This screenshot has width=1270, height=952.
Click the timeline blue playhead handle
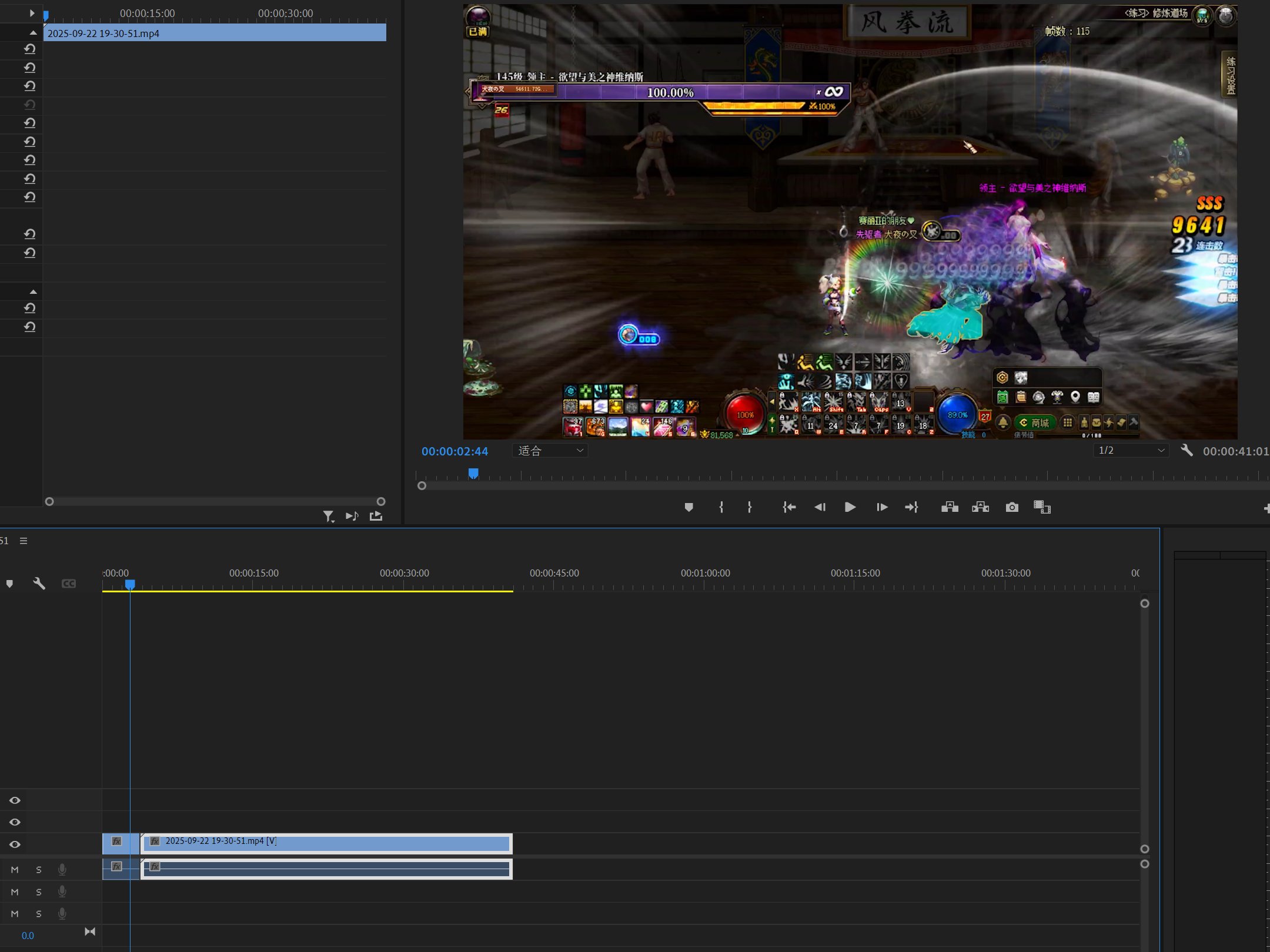coord(130,584)
